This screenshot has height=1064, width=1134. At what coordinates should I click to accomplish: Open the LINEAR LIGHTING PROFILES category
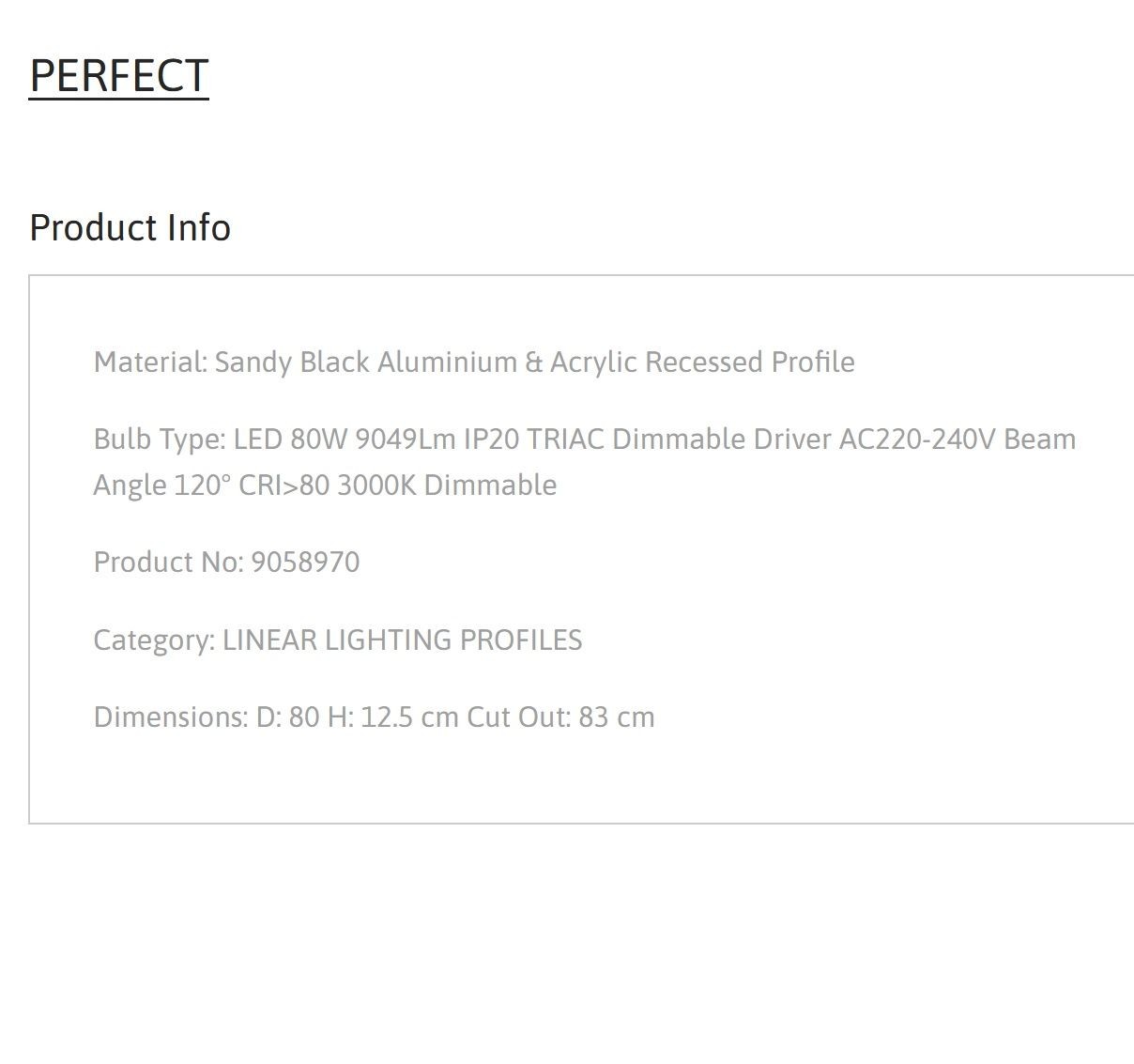[x=403, y=640]
